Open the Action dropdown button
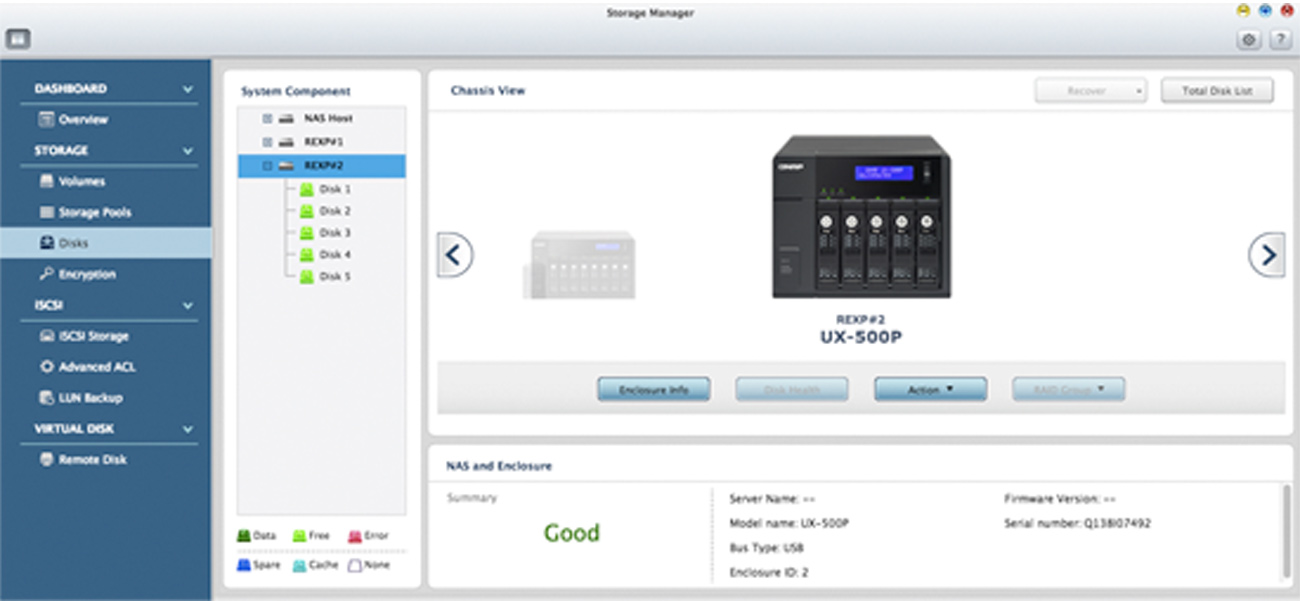Viewport: 1300px width, 601px height. pos(930,389)
